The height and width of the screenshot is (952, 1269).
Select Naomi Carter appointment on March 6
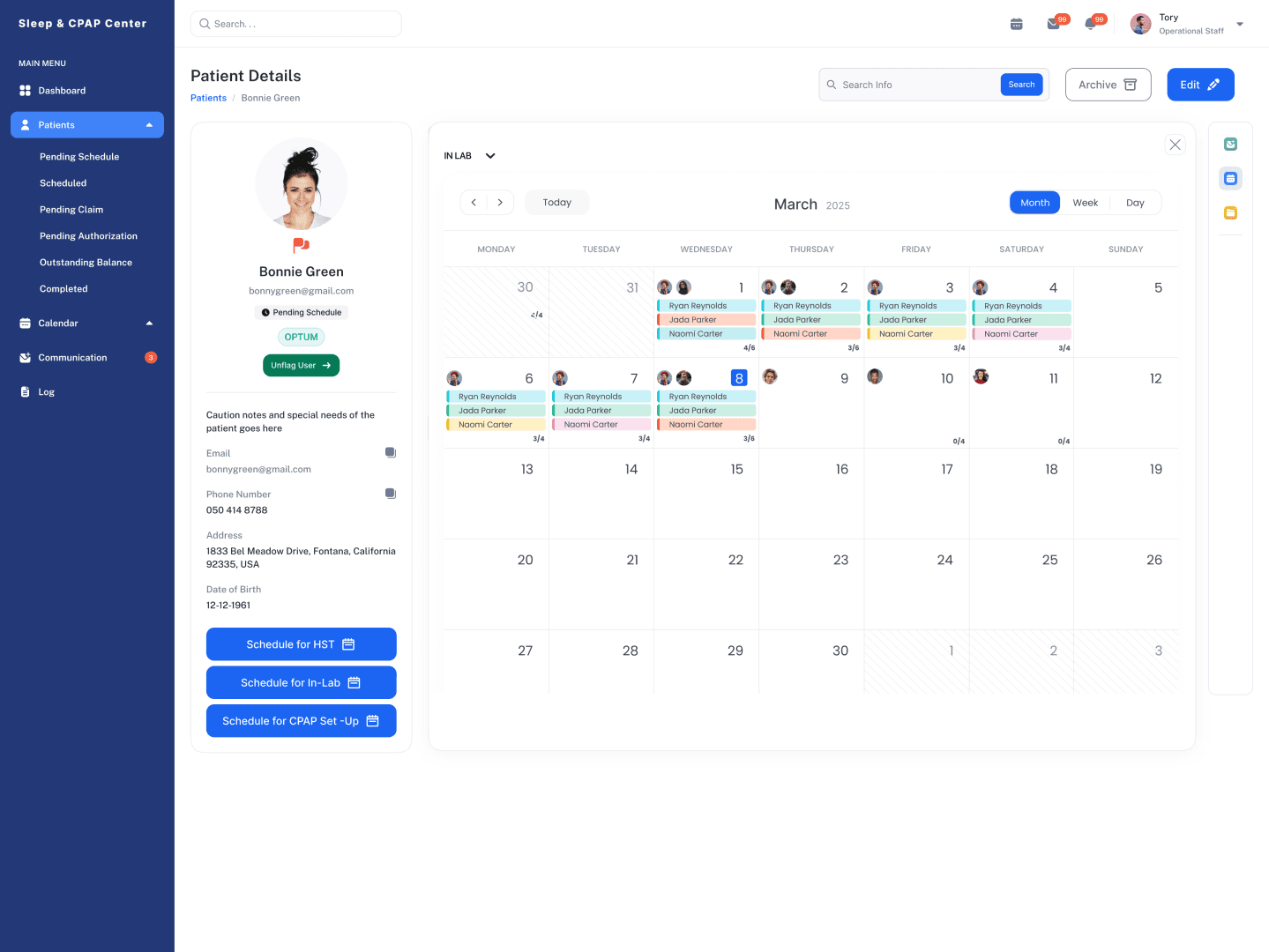(x=496, y=425)
